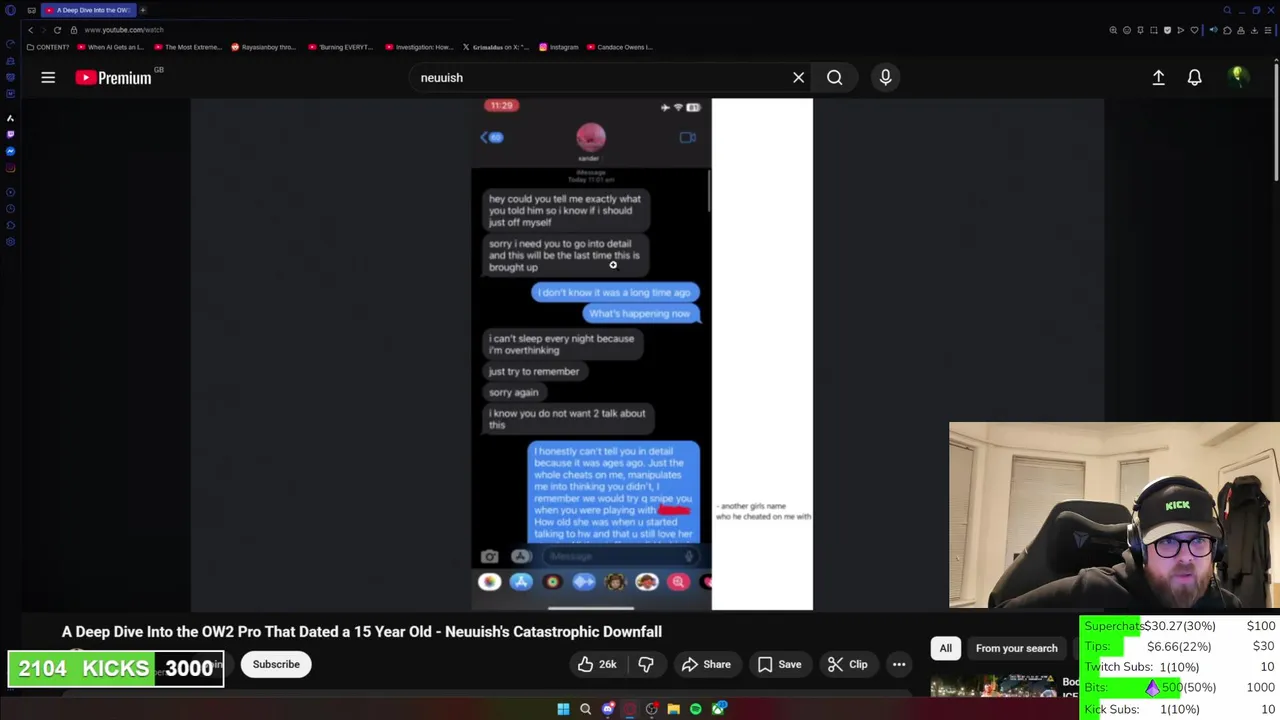Open the CONTENT? bookmarks folder
This screenshot has width=1280, height=720.
click(x=48, y=47)
